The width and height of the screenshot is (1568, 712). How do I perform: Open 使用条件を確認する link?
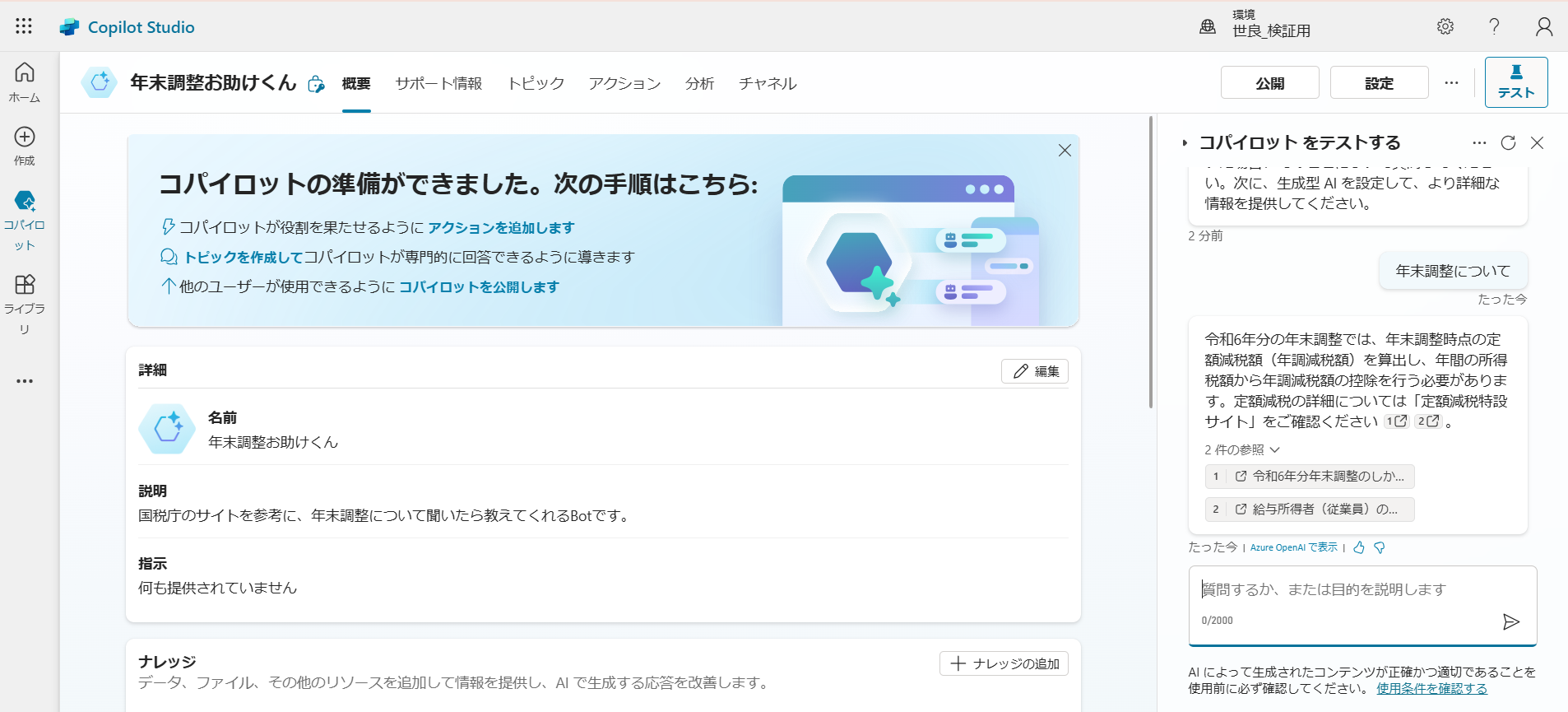(1432, 689)
